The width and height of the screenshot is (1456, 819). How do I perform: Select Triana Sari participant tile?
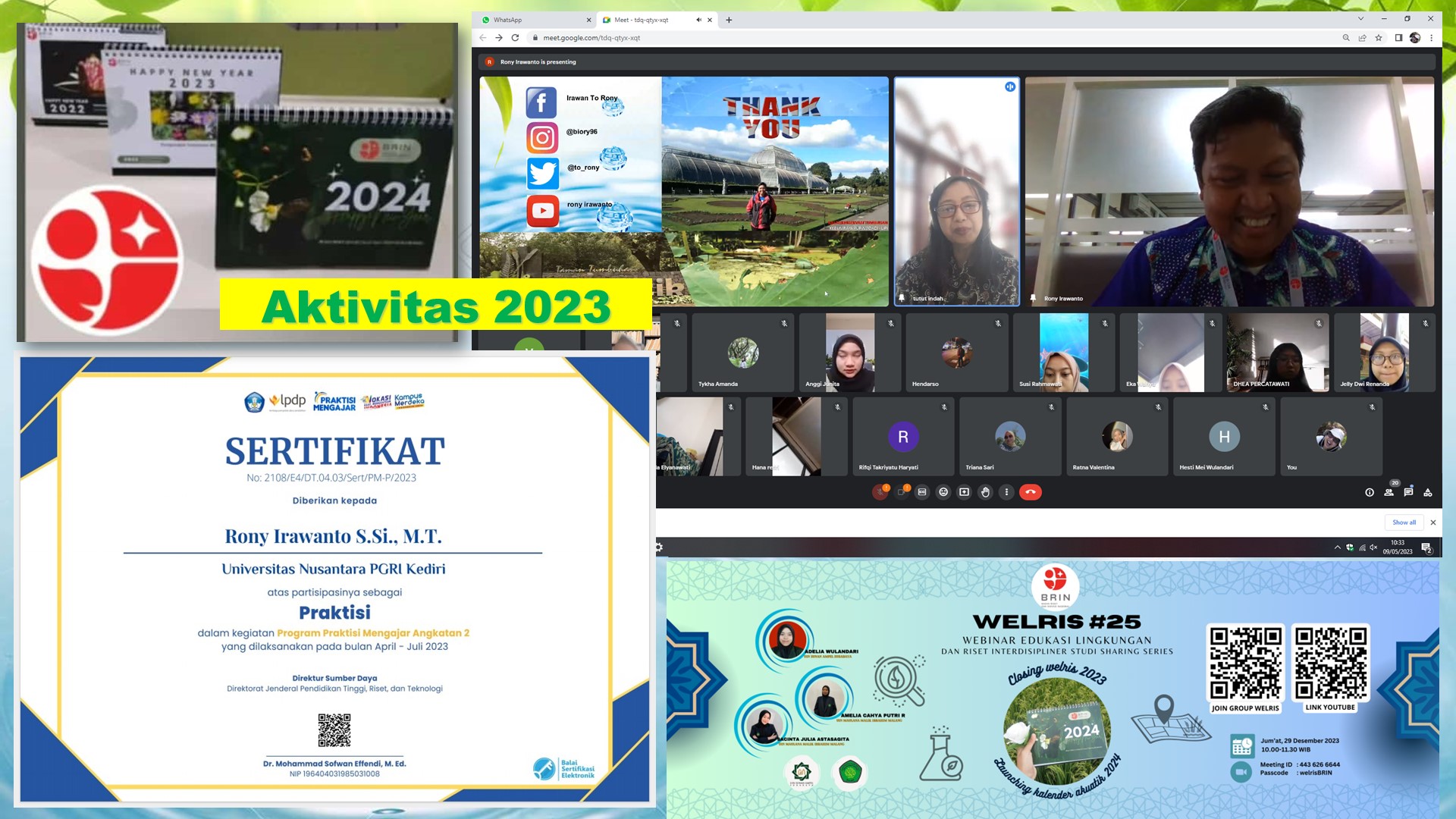pyautogui.click(x=1010, y=436)
